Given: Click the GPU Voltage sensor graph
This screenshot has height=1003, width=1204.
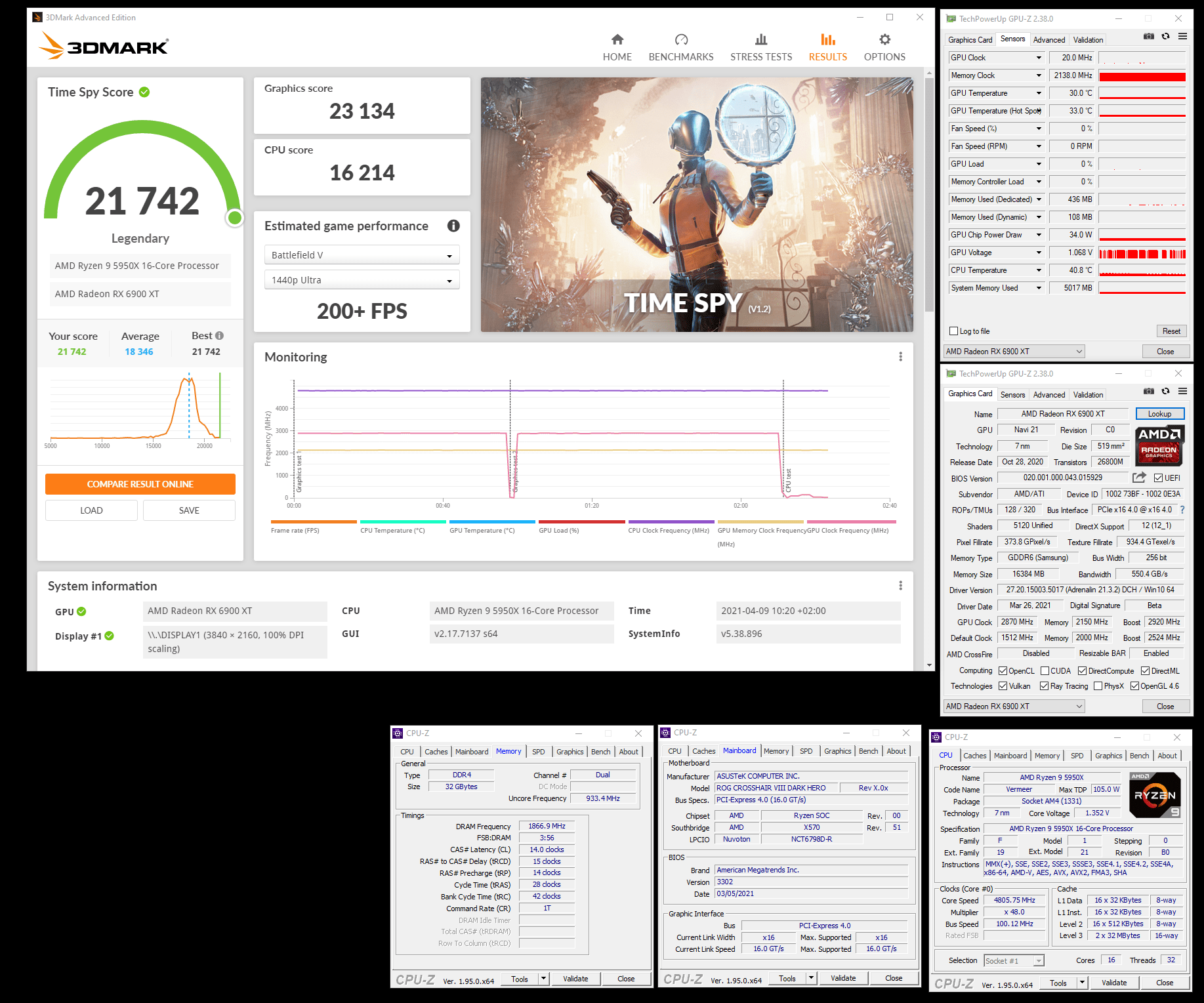Looking at the screenshot, I should tap(1142, 253).
